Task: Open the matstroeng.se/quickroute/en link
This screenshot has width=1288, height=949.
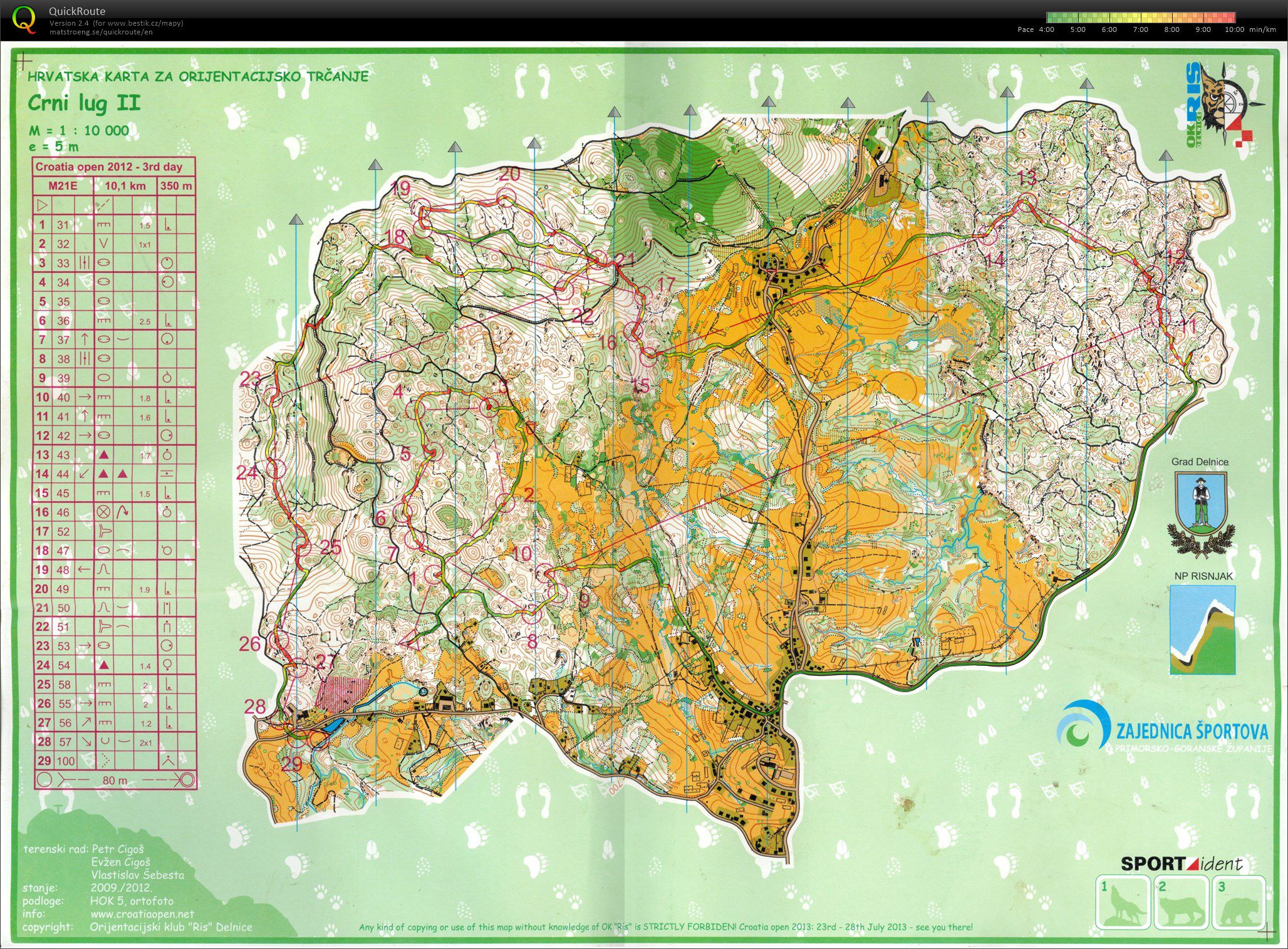Action: [x=101, y=32]
